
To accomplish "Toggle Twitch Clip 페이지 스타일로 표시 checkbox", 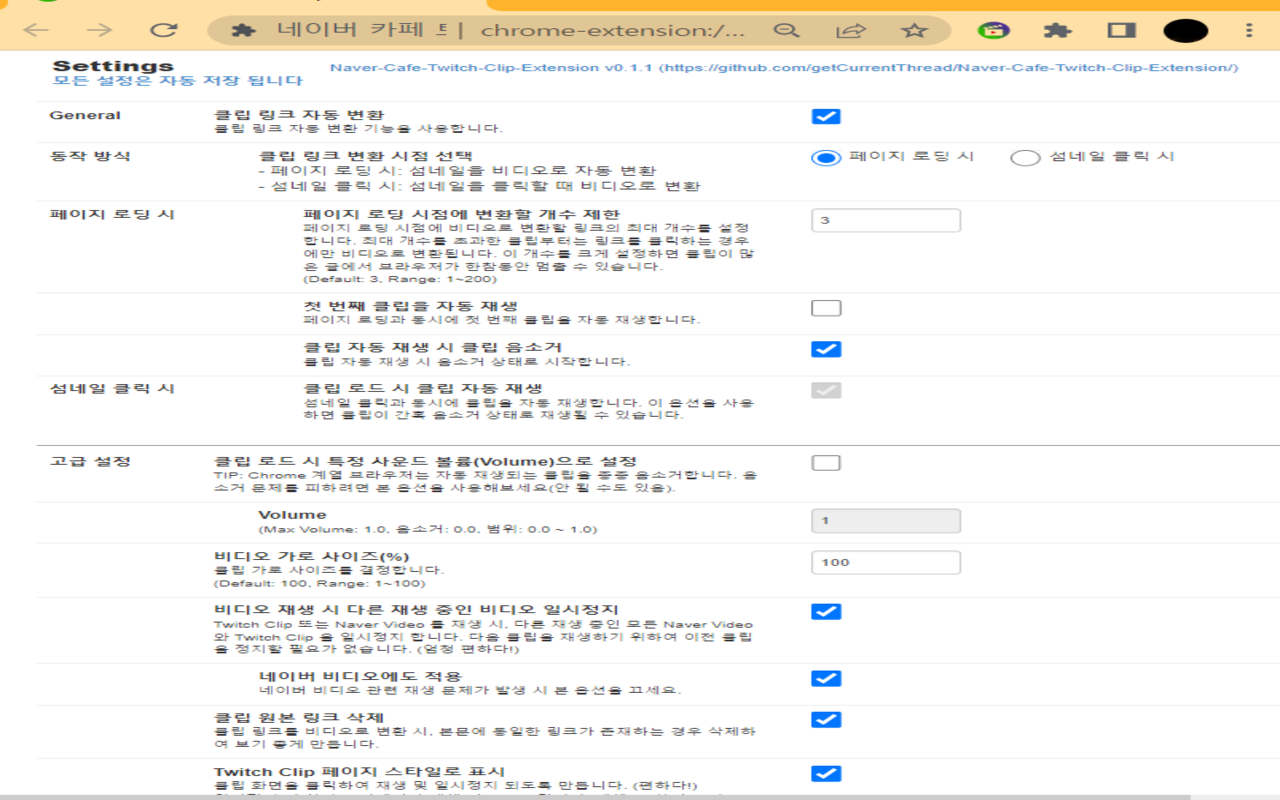I will [x=826, y=774].
